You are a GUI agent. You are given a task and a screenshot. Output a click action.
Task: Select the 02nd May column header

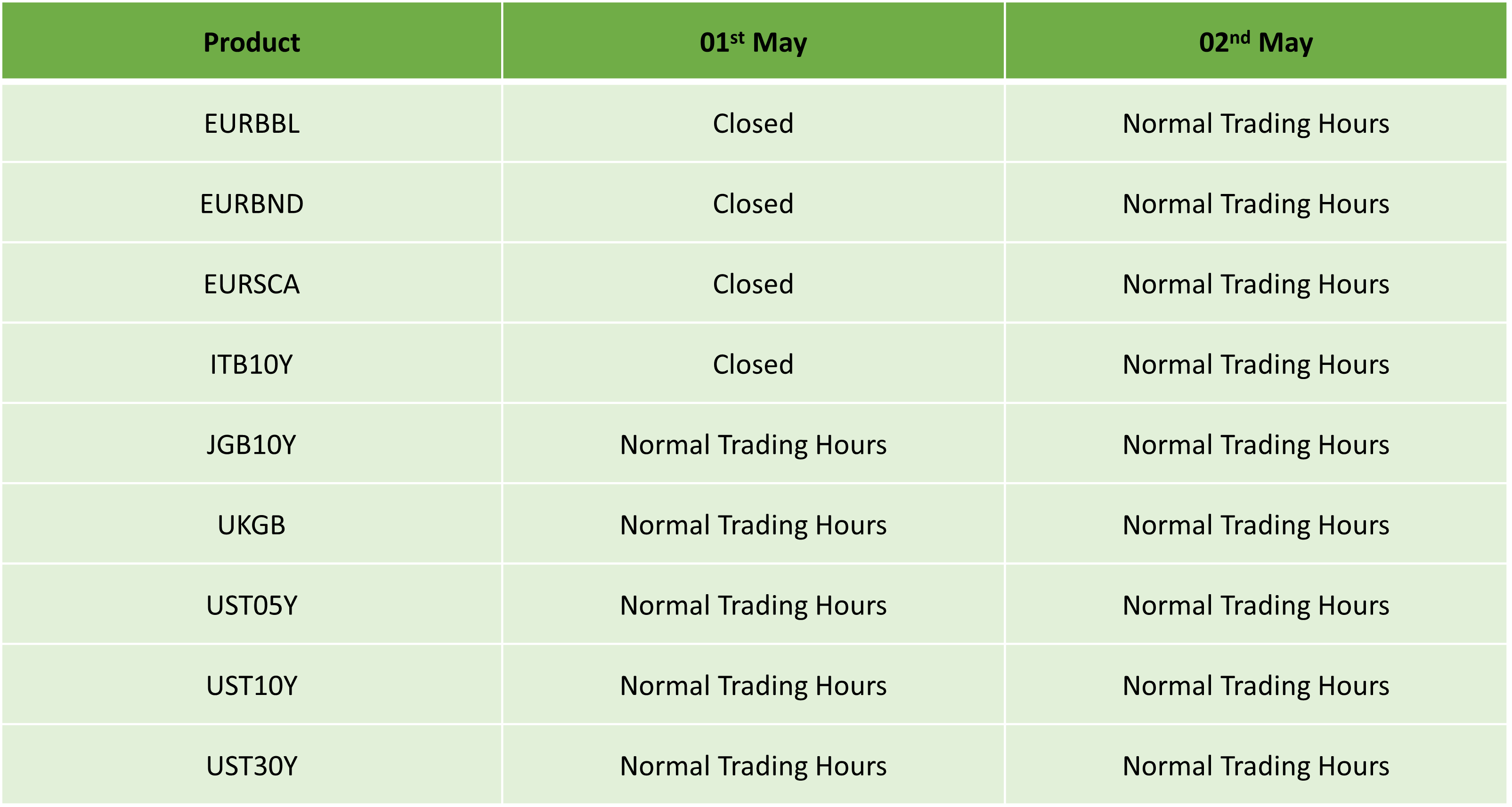[x=1255, y=41]
